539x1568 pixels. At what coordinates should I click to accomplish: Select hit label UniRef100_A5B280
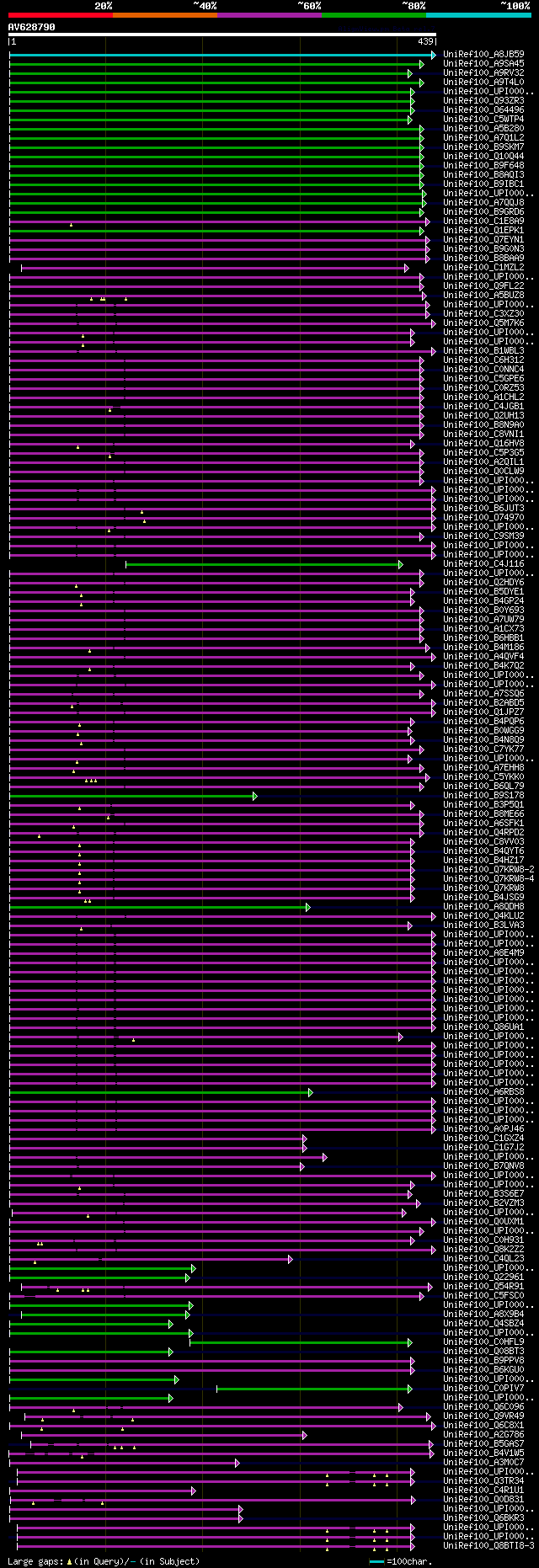click(483, 129)
